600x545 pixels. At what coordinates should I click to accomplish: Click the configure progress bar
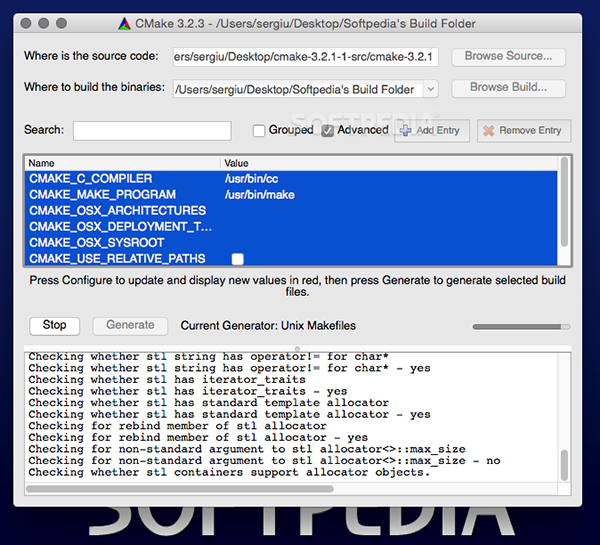click(521, 326)
